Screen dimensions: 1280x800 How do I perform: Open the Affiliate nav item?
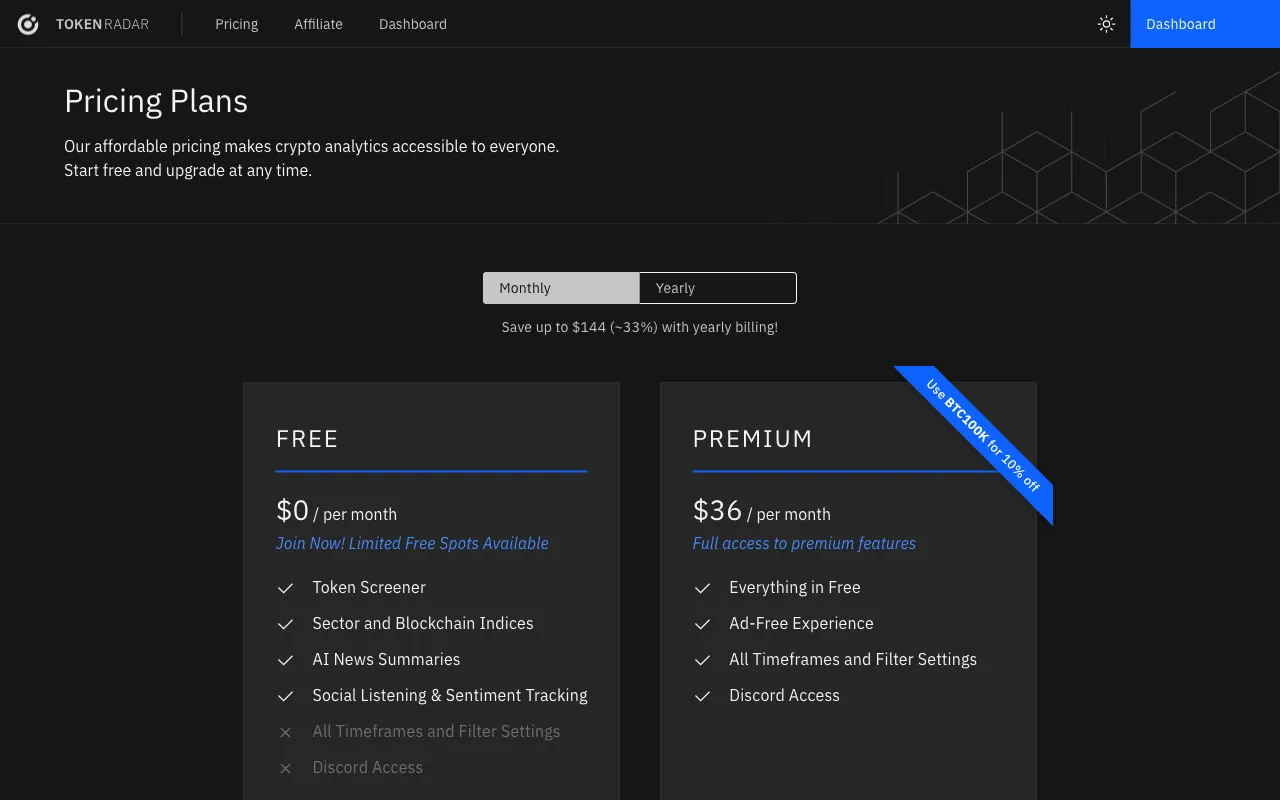pyautogui.click(x=318, y=24)
